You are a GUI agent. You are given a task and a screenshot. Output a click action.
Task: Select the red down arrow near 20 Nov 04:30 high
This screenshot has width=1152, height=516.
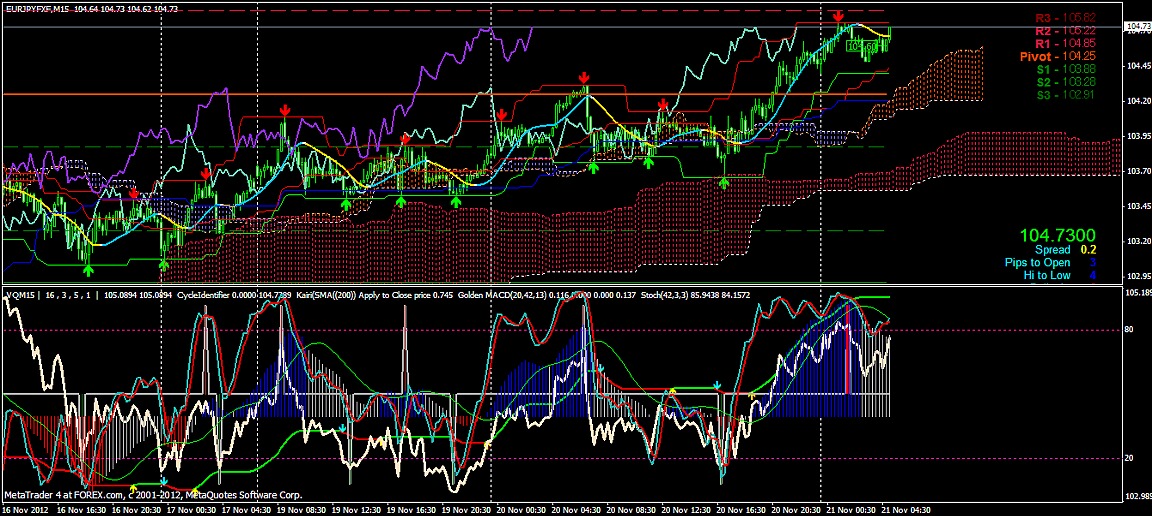click(x=584, y=77)
